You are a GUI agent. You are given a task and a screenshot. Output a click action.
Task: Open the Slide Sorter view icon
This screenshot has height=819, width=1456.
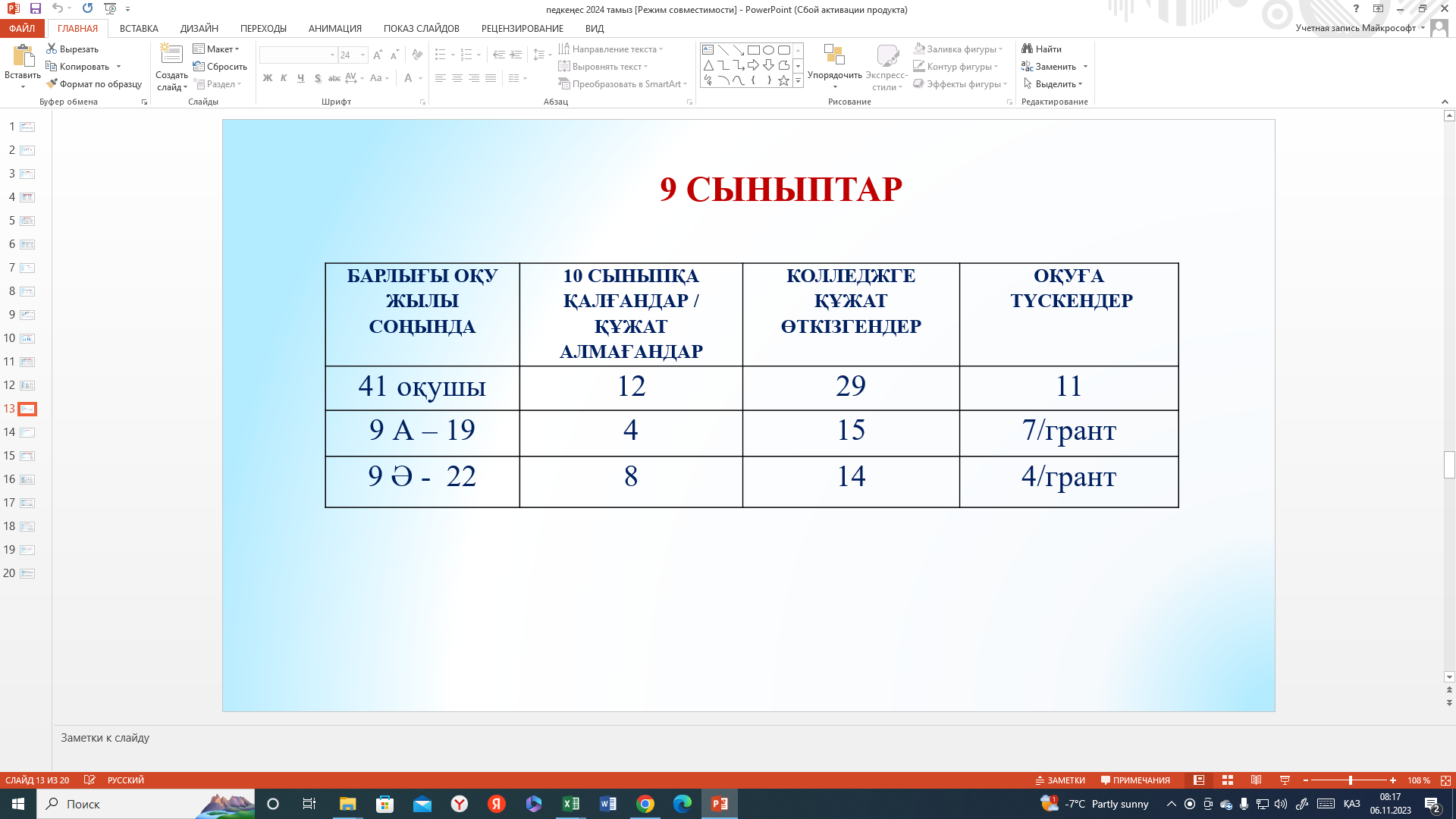[x=1228, y=780]
